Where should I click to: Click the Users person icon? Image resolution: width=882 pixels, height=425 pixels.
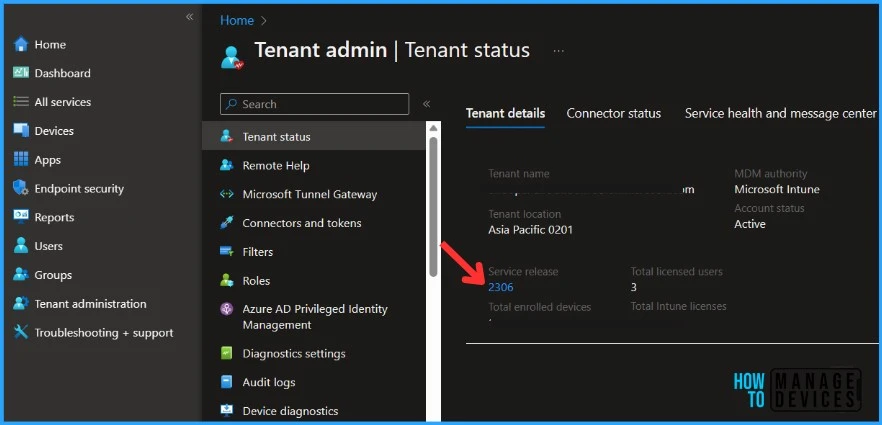21,246
